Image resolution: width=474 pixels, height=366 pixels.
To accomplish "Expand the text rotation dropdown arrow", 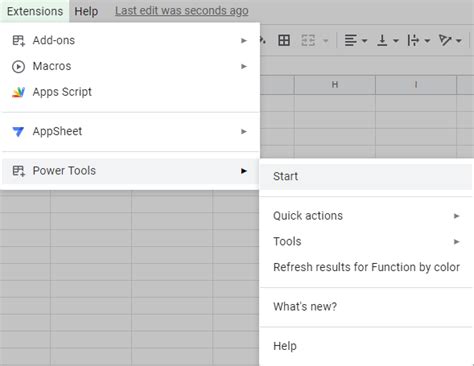I will pos(459,41).
